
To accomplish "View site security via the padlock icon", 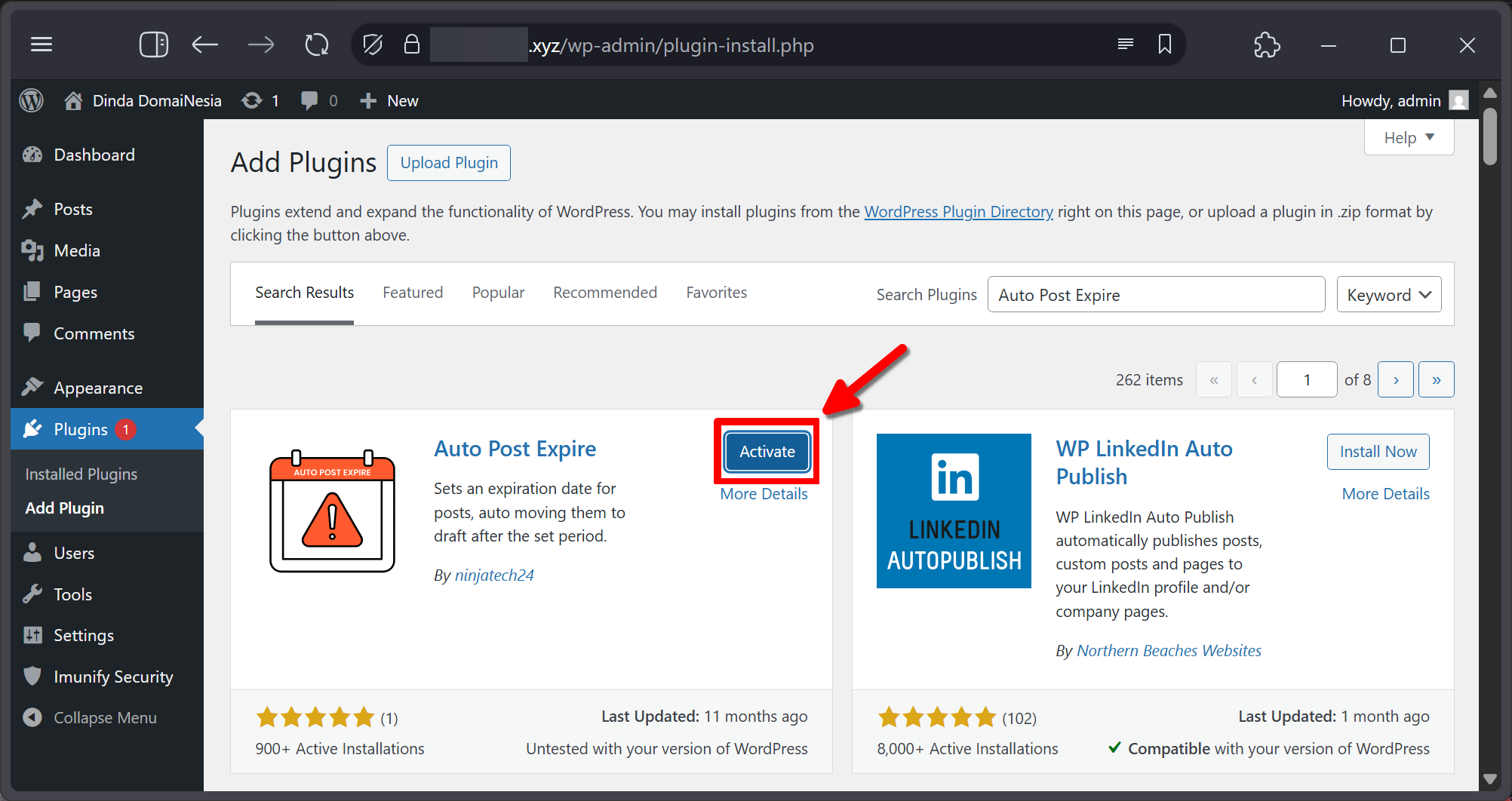I will (x=411, y=44).
